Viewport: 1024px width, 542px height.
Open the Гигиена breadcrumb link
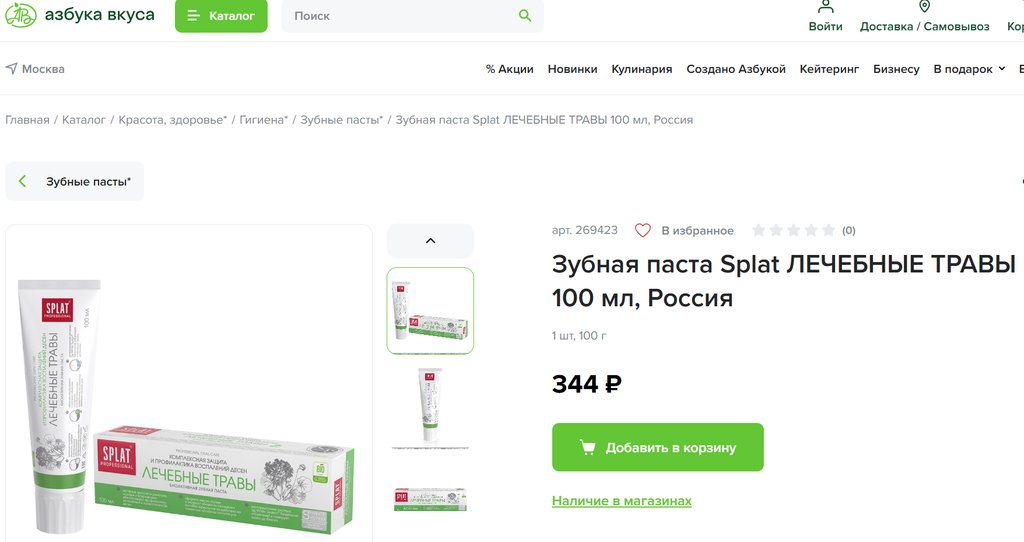[263, 120]
